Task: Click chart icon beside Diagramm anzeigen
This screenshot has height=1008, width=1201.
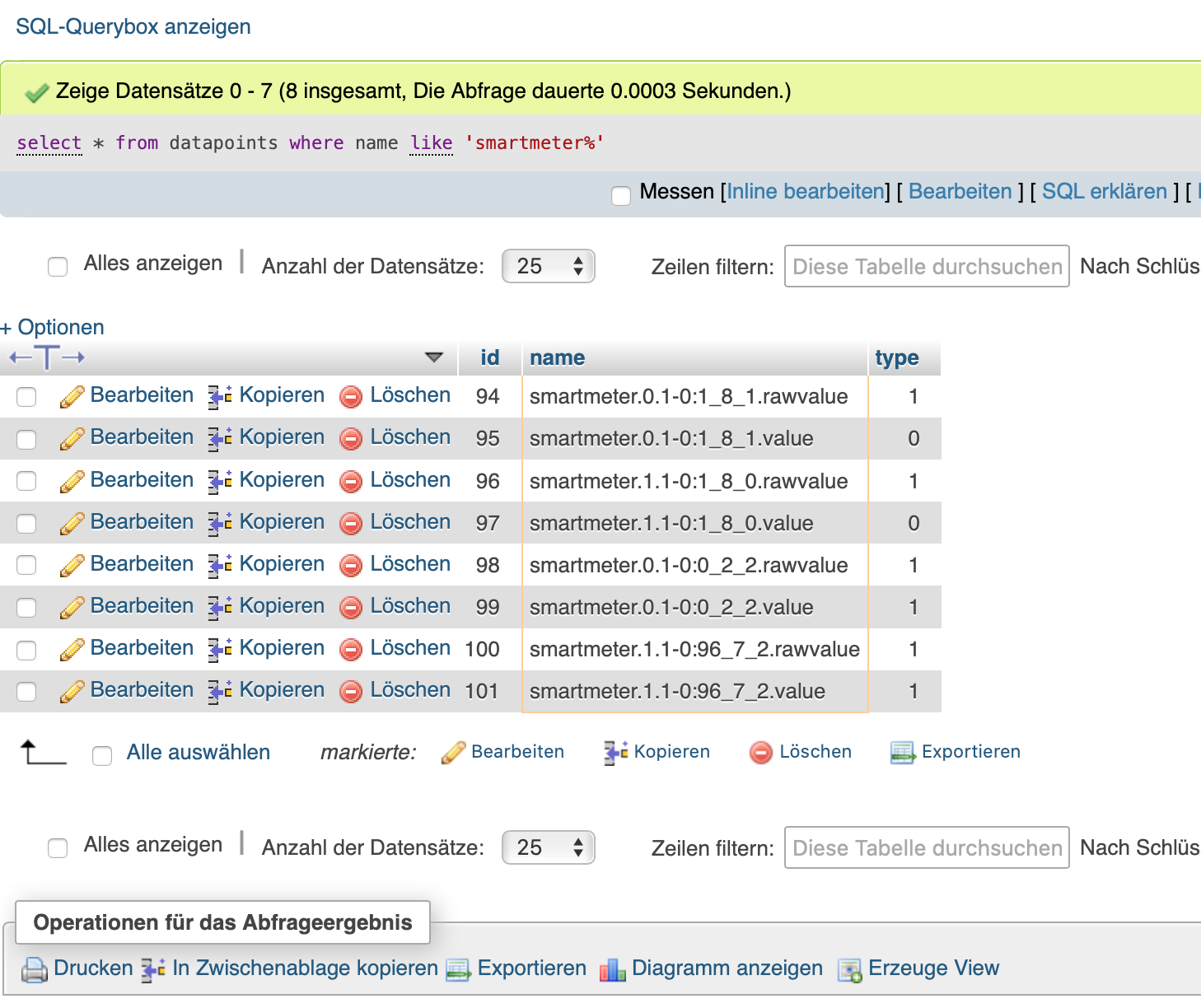Action: [612, 970]
